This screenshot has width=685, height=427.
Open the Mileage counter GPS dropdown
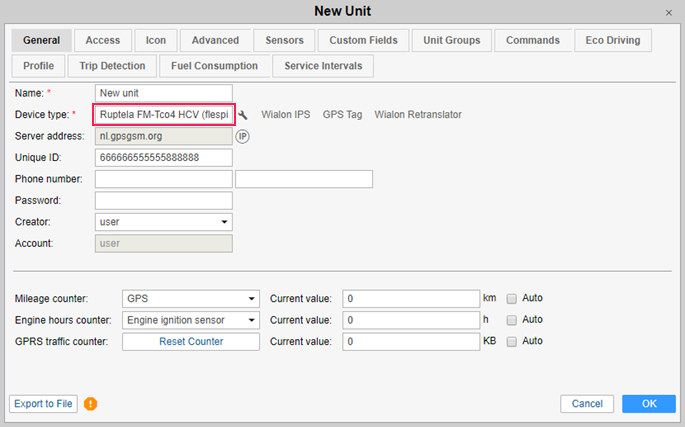tap(190, 298)
